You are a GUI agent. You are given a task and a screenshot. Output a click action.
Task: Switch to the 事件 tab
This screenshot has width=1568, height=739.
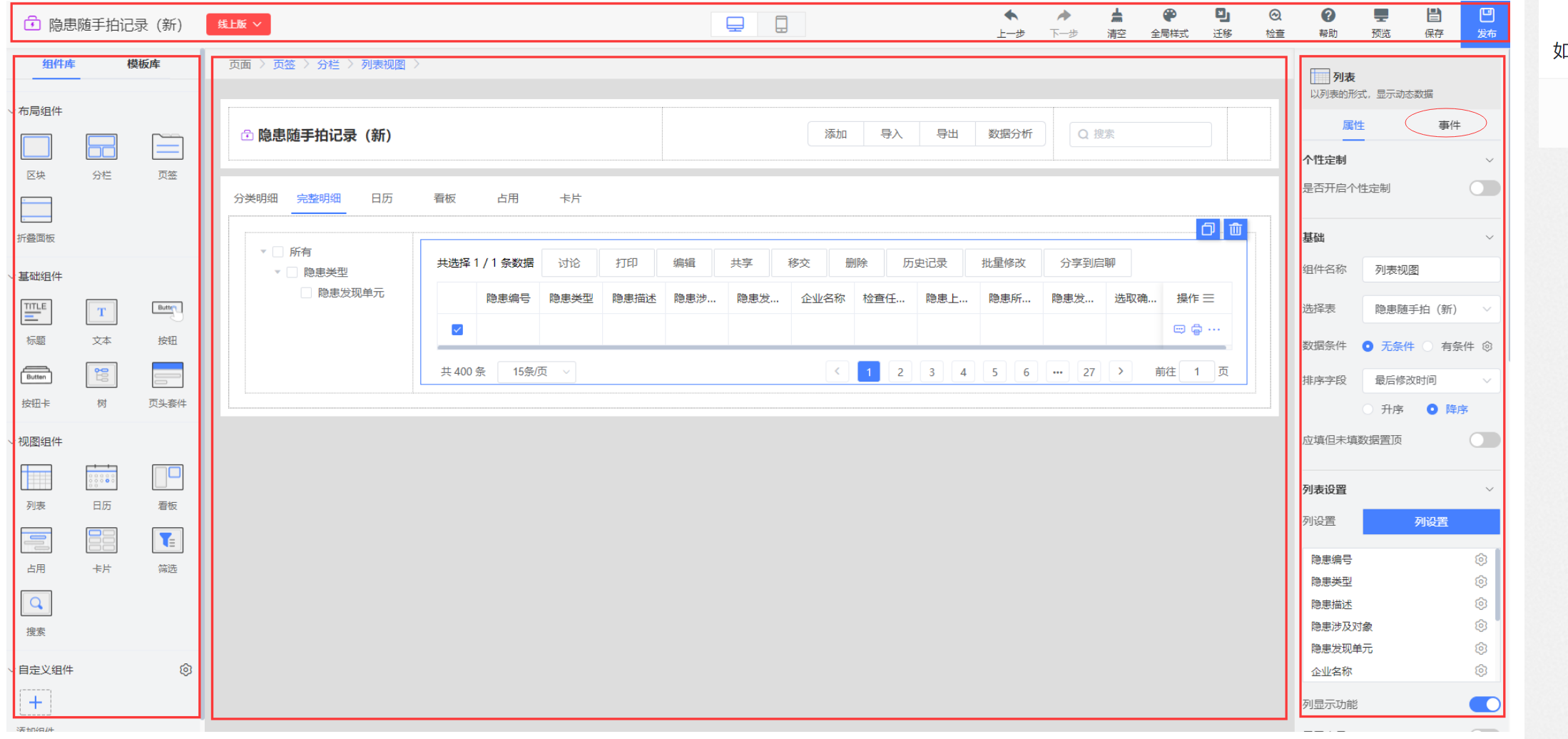pyautogui.click(x=1449, y=125)
